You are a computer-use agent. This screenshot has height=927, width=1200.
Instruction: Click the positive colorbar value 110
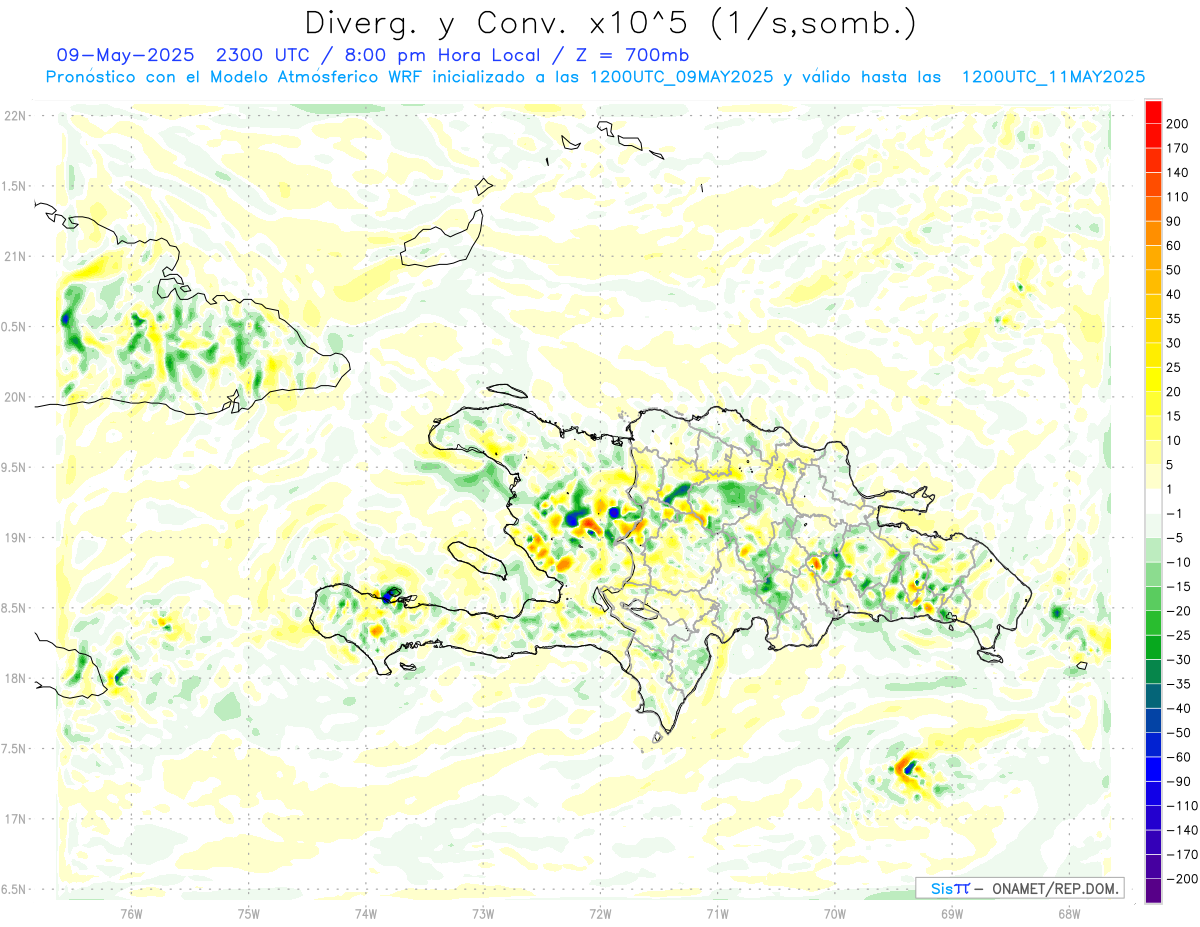click(x=1178, y=197)
